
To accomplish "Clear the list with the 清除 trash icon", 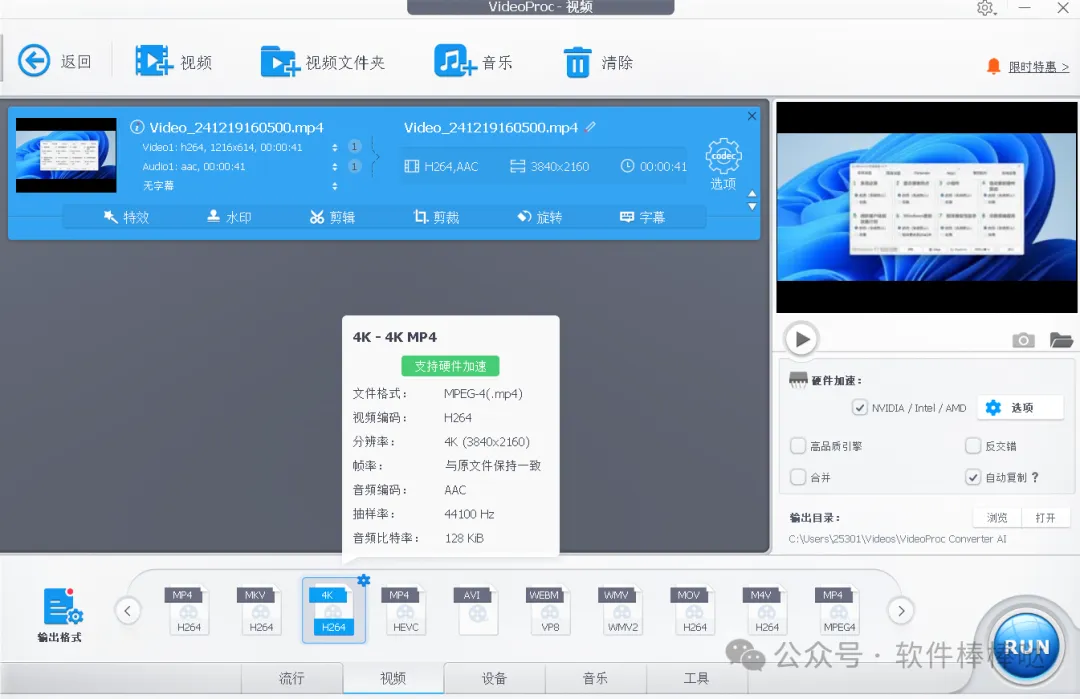I will [x=577, y=62].
